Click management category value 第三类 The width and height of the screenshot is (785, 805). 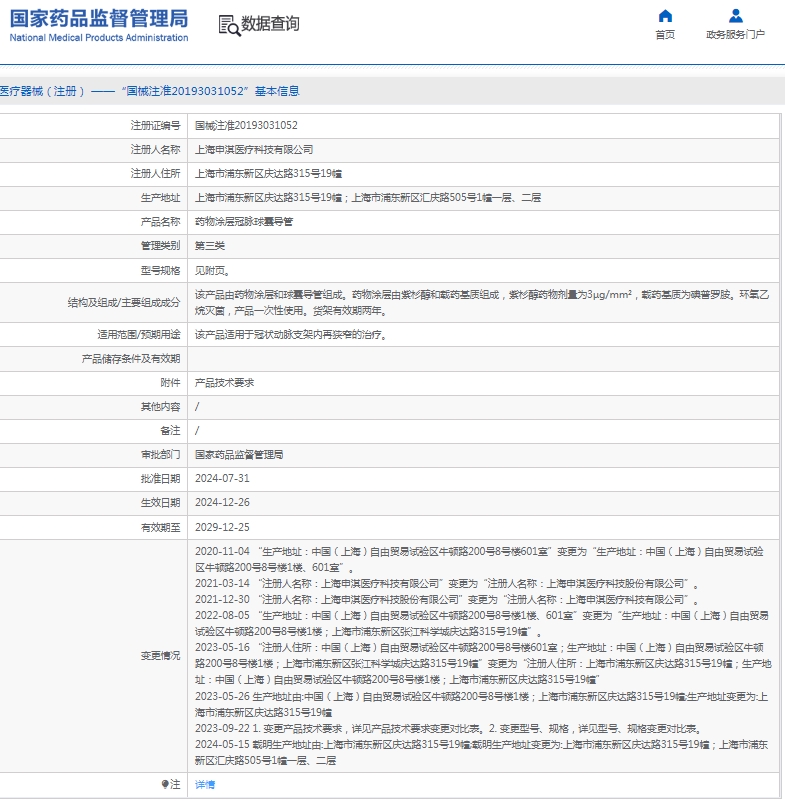(x=209, y=246)
